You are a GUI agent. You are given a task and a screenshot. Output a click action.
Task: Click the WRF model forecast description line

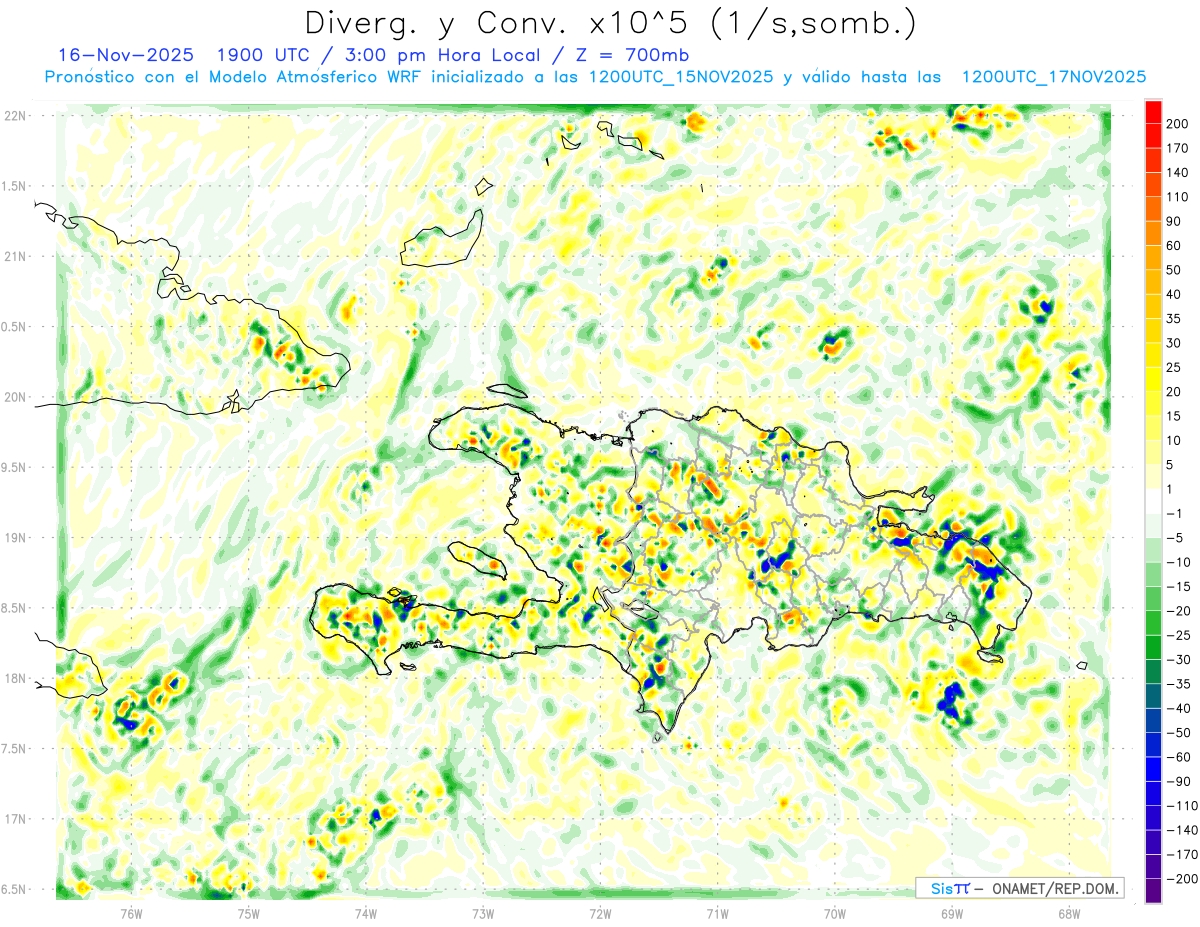point(595,77)
